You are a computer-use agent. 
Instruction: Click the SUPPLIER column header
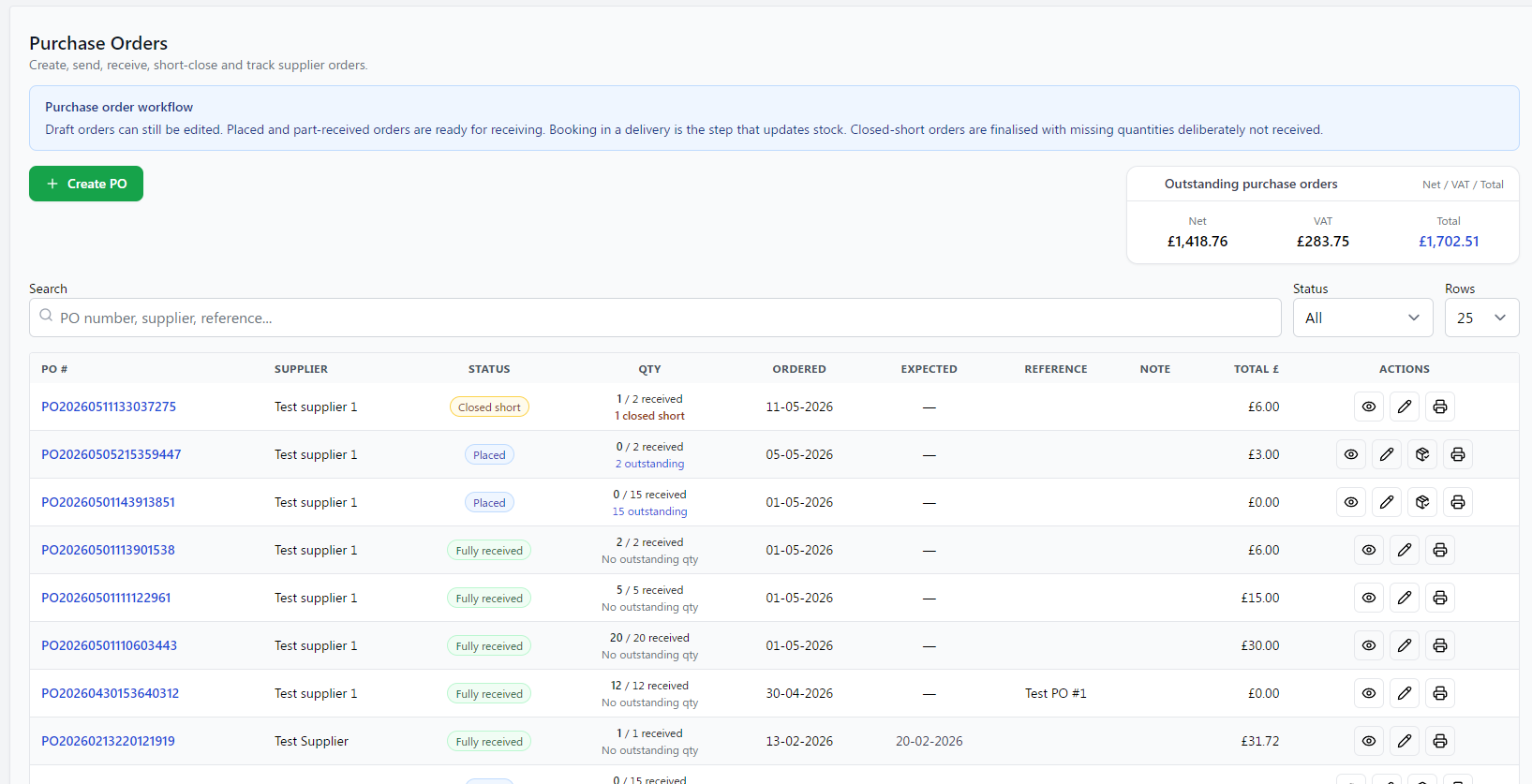[301, 369]
